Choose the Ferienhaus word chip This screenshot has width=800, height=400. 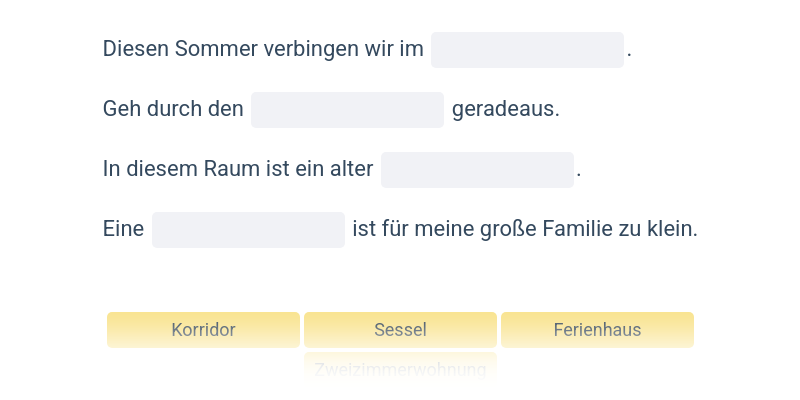[x=597, y=330]
